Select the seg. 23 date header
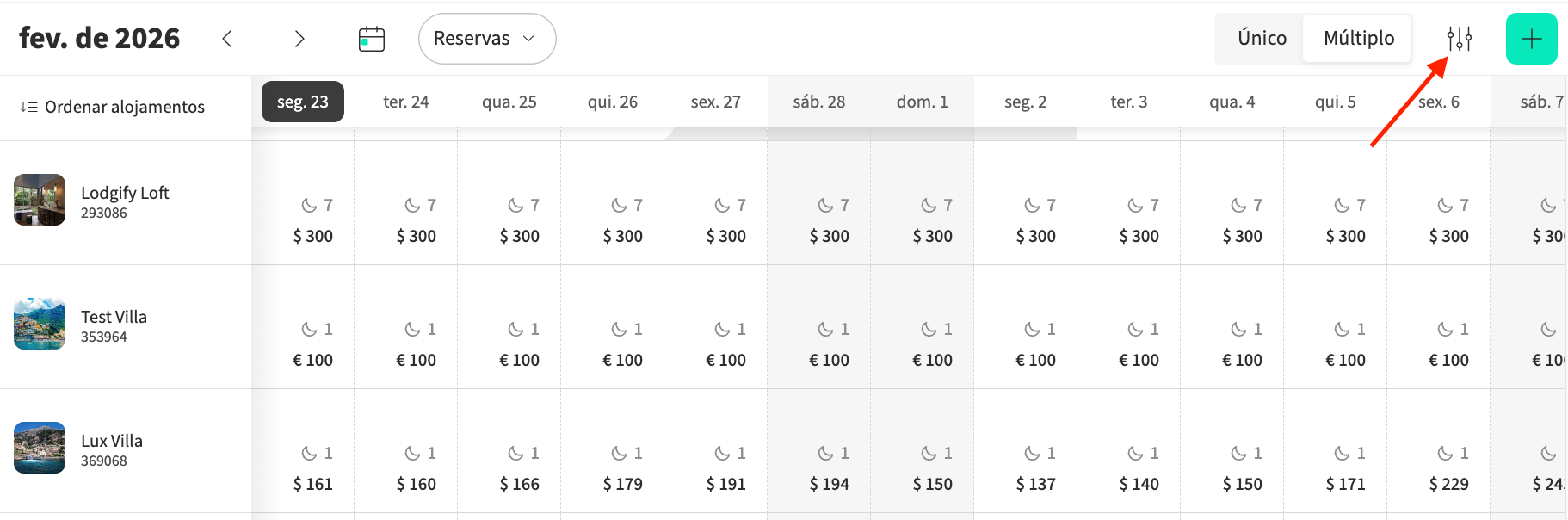 (303, 102)
